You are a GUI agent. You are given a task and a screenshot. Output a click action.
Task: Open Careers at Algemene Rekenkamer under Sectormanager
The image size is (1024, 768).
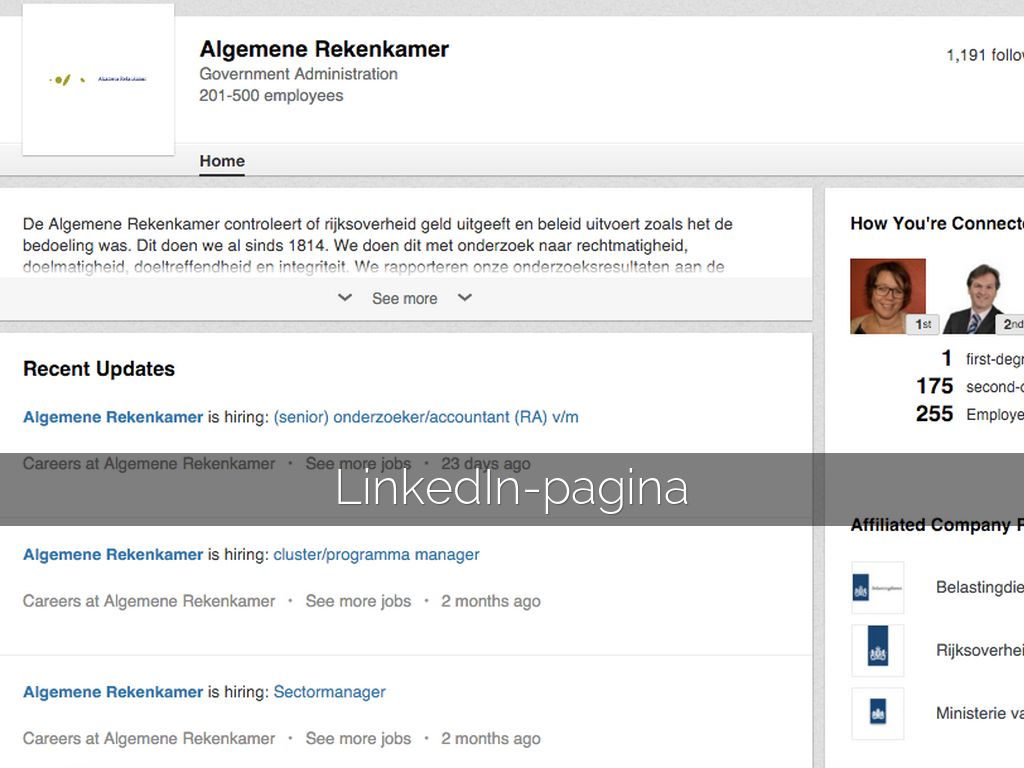pyautogui.click(x=149, y=739)
